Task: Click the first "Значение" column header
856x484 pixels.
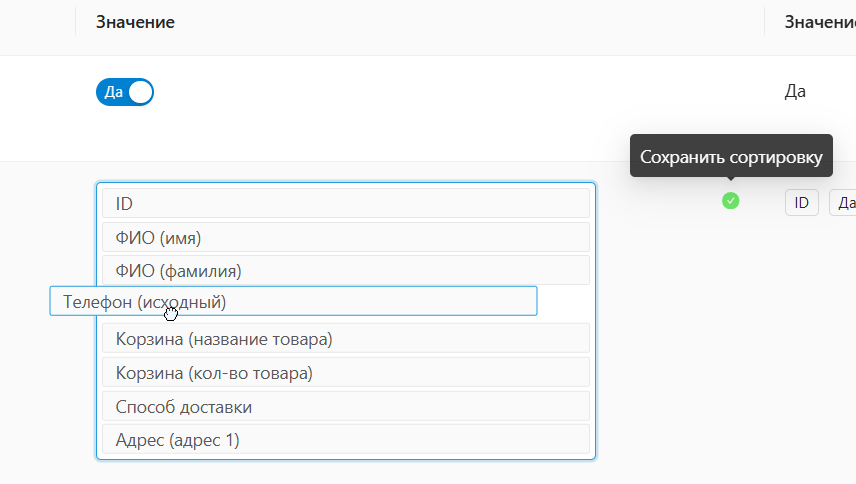Action: pyautogui.click(x=136, y=22)
